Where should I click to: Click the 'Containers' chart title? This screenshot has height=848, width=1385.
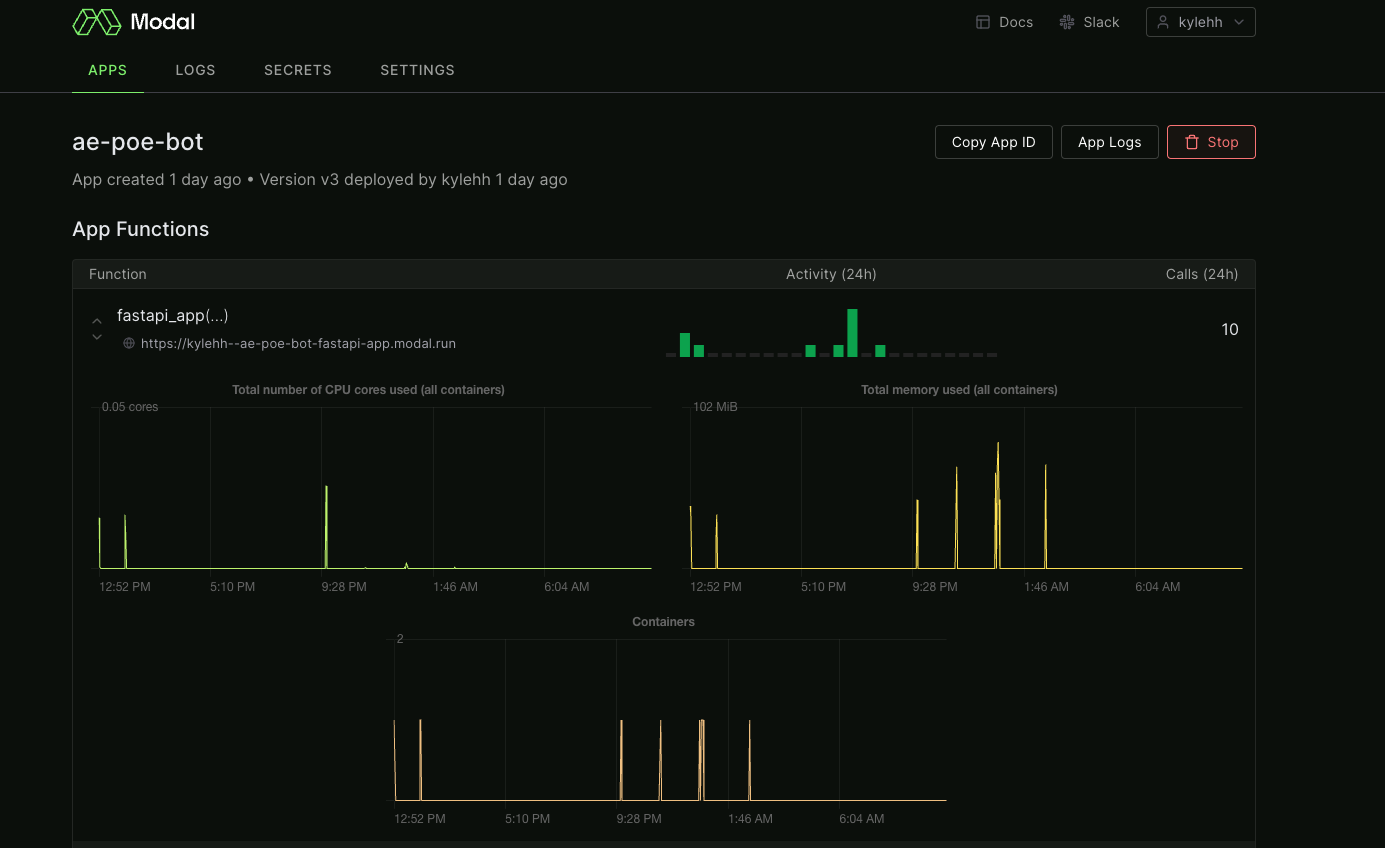click(x=664, y=622)
